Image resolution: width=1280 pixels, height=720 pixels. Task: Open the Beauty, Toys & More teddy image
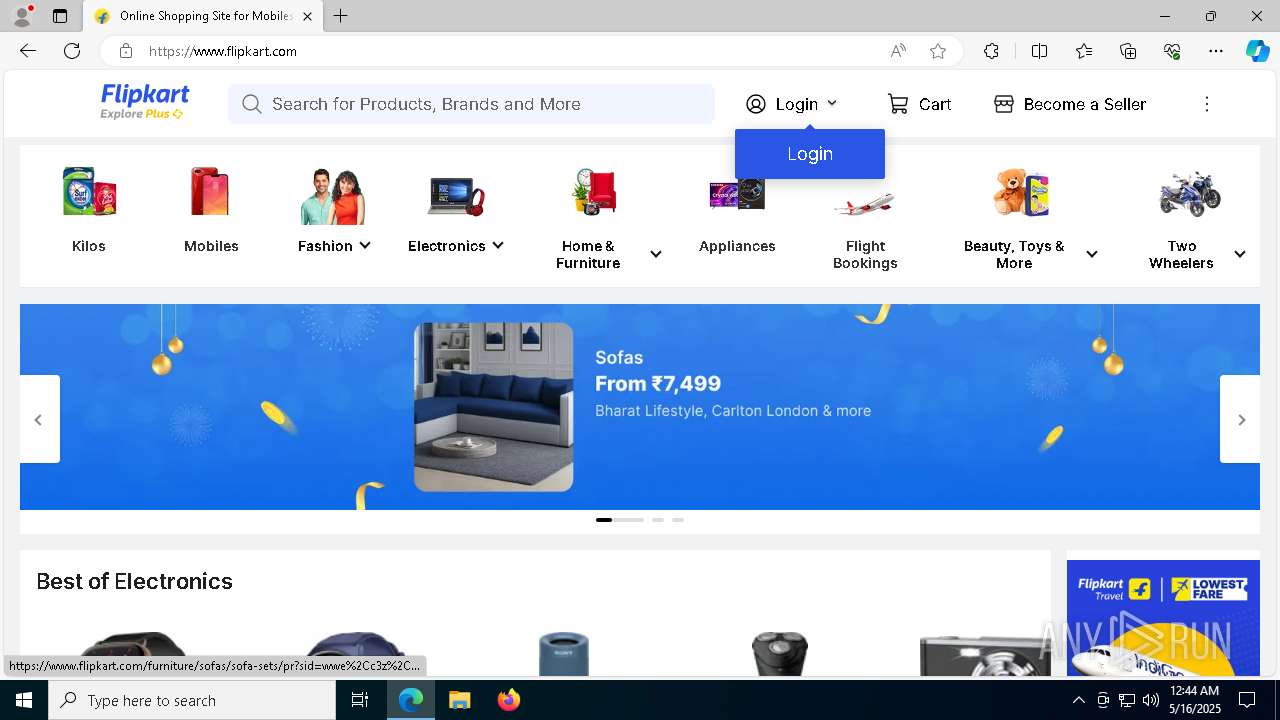[x=1021, y=192]
